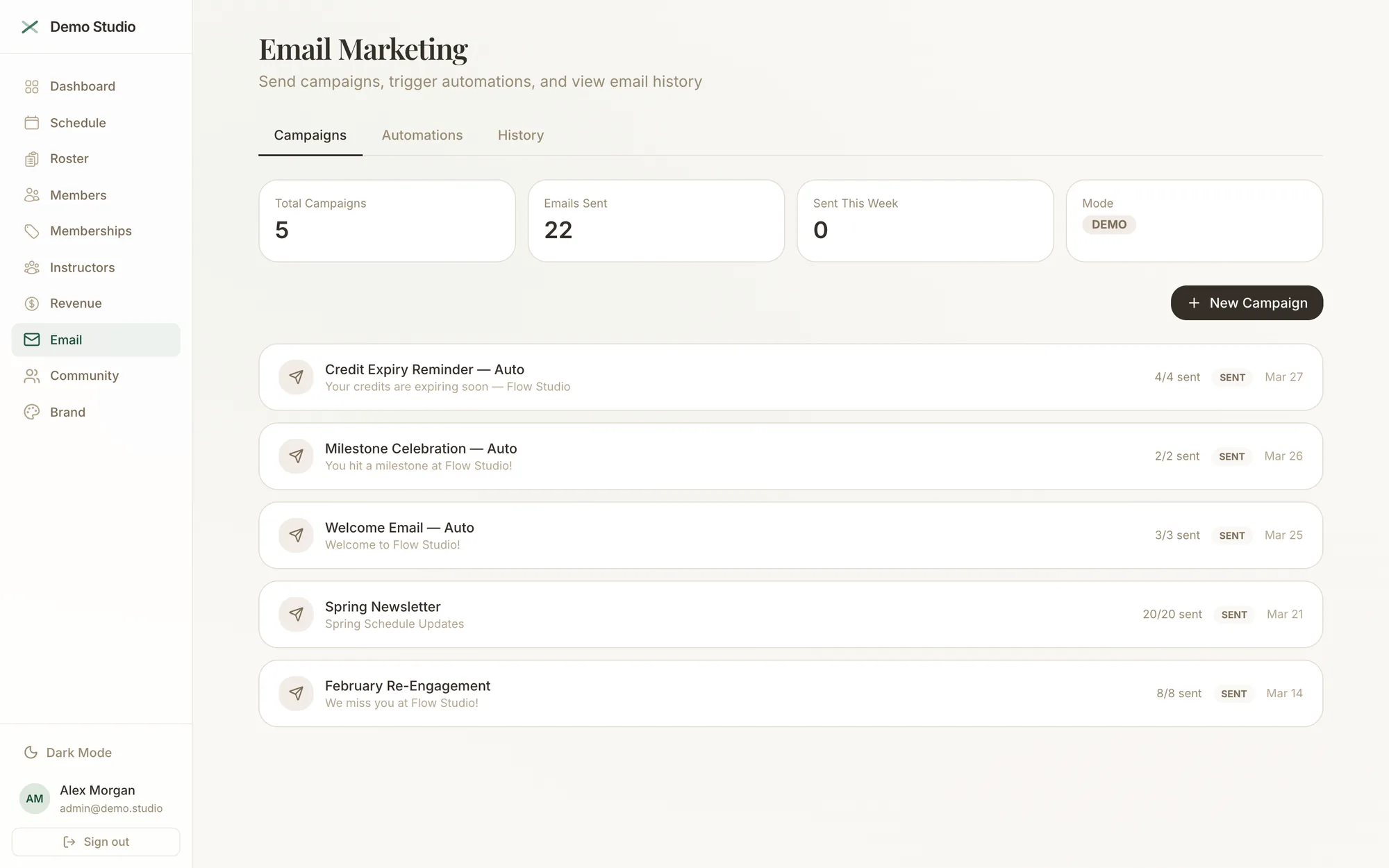Go to Dashboard in the sidebar
The width and height of the screenshot is (1389, 868).
[x=96, y=87]
